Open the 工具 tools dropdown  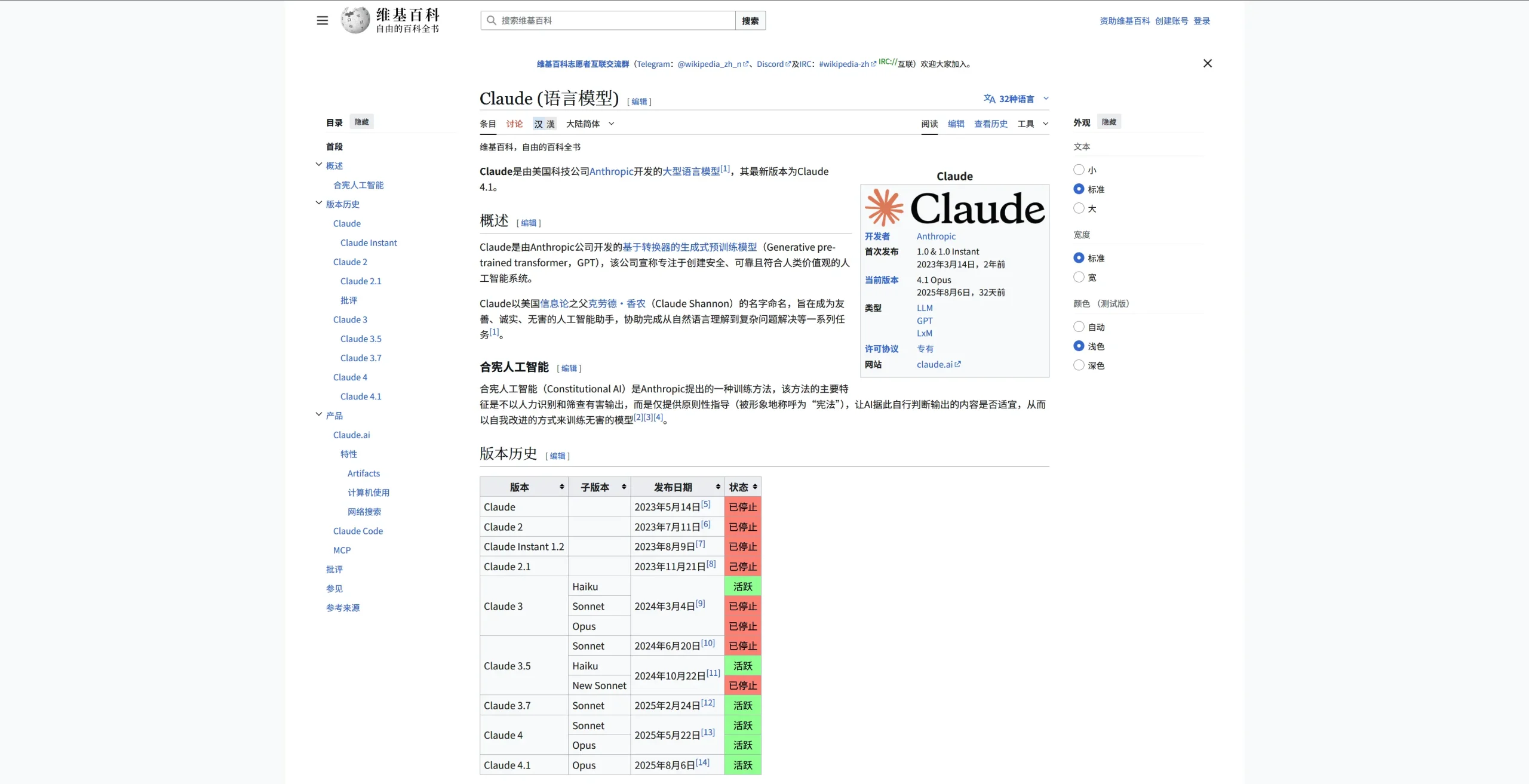coord(1033,124)
